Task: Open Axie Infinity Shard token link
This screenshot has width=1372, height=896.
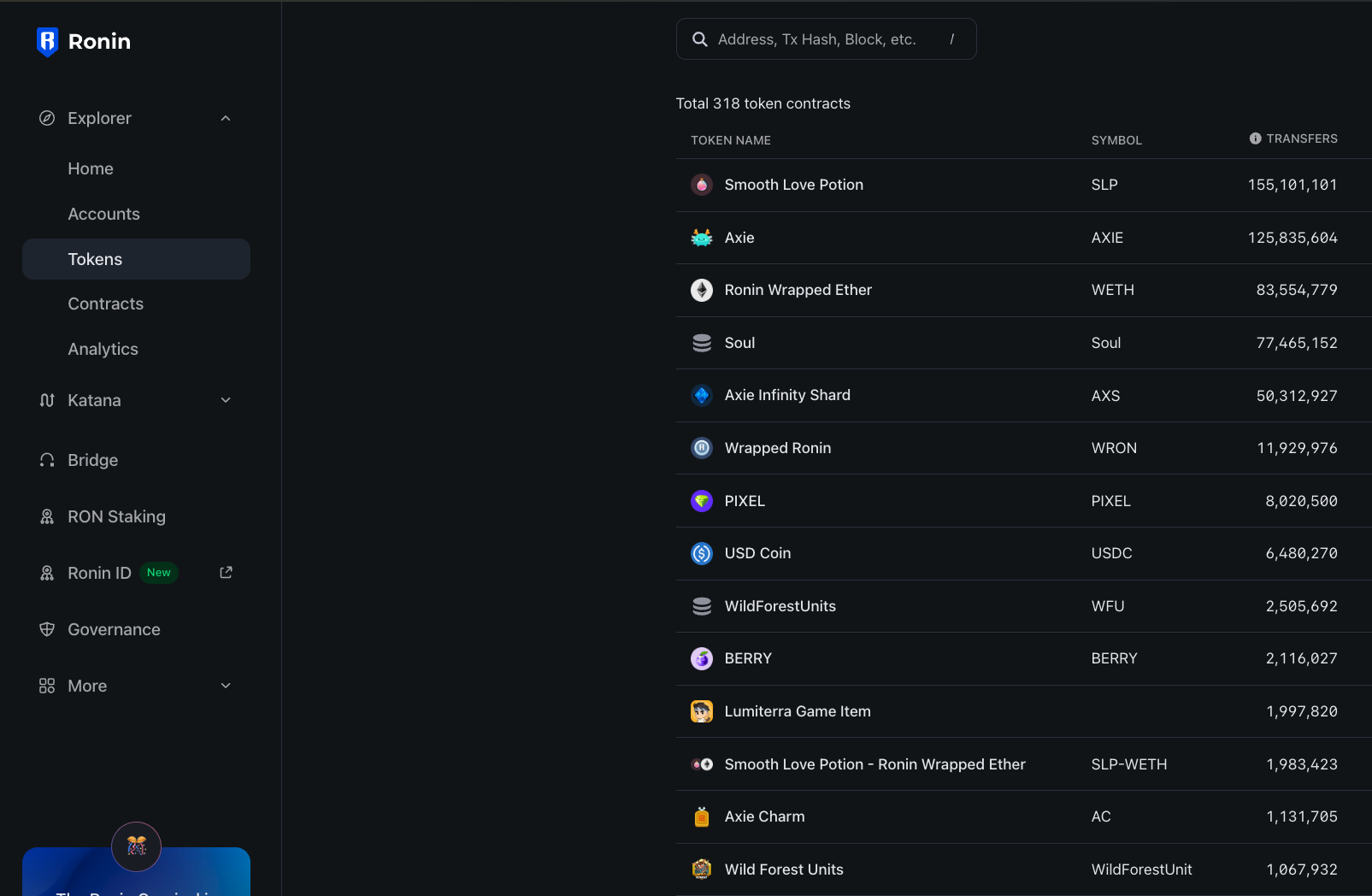Action: click(787, 395)
